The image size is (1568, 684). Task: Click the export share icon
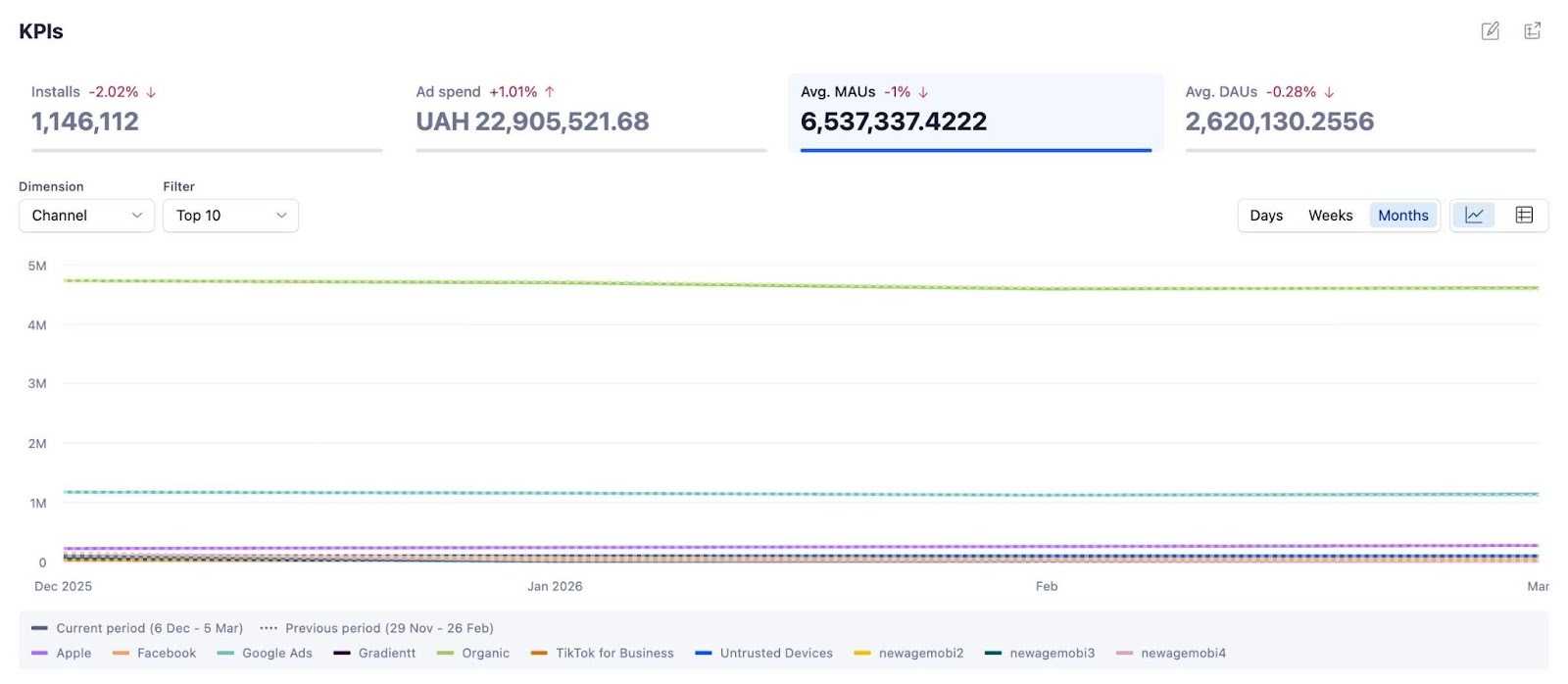coord(1533,31)
